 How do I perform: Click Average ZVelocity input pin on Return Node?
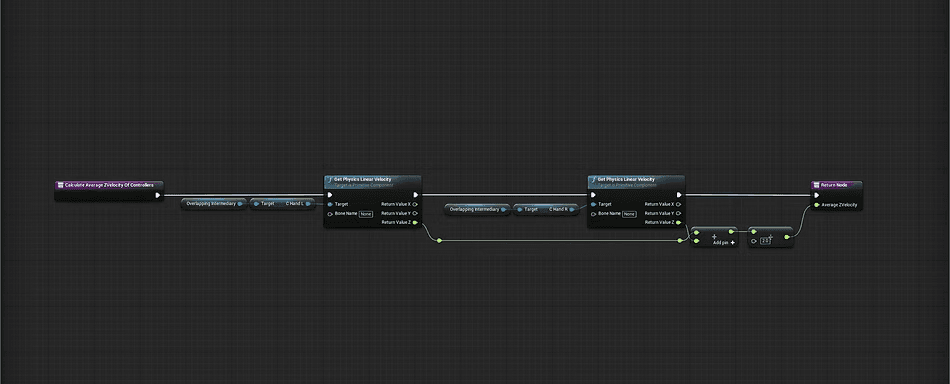click(817, 205)
